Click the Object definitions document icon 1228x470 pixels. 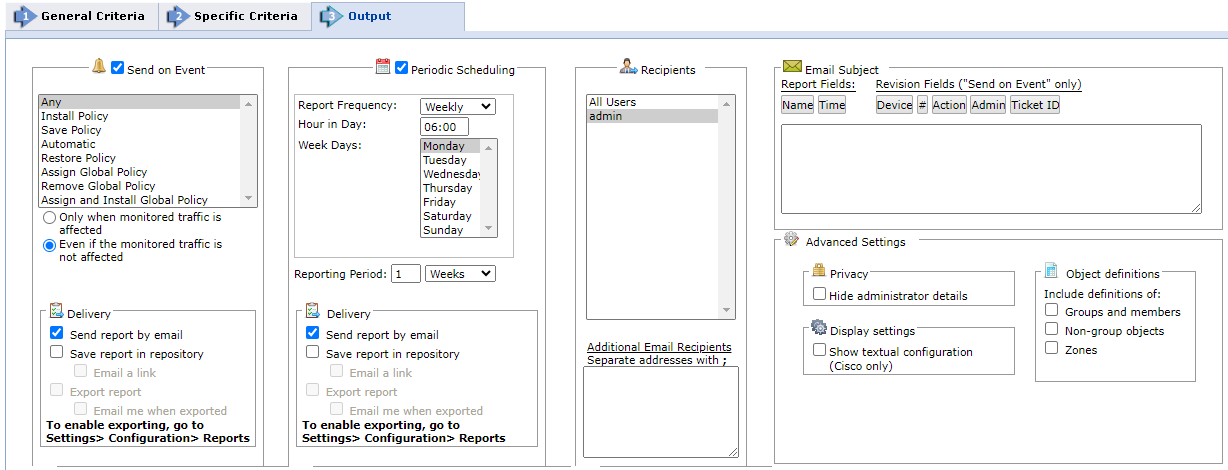pyautogui.click(x=1051, y=271)
